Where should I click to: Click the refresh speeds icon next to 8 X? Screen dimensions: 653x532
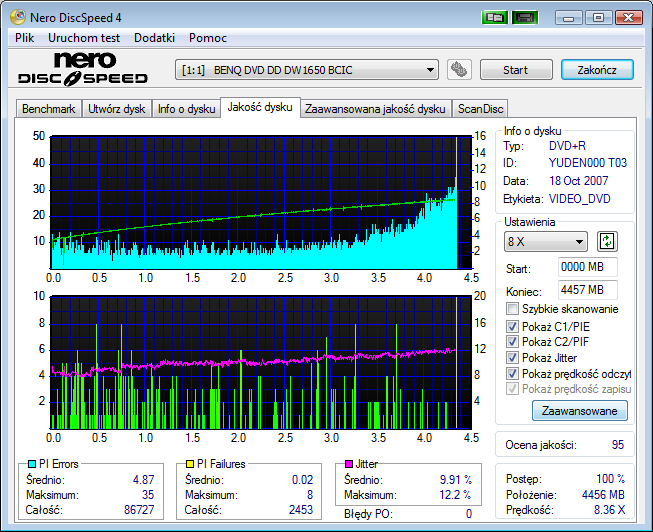pyautogui.click(x=607, y=241)
